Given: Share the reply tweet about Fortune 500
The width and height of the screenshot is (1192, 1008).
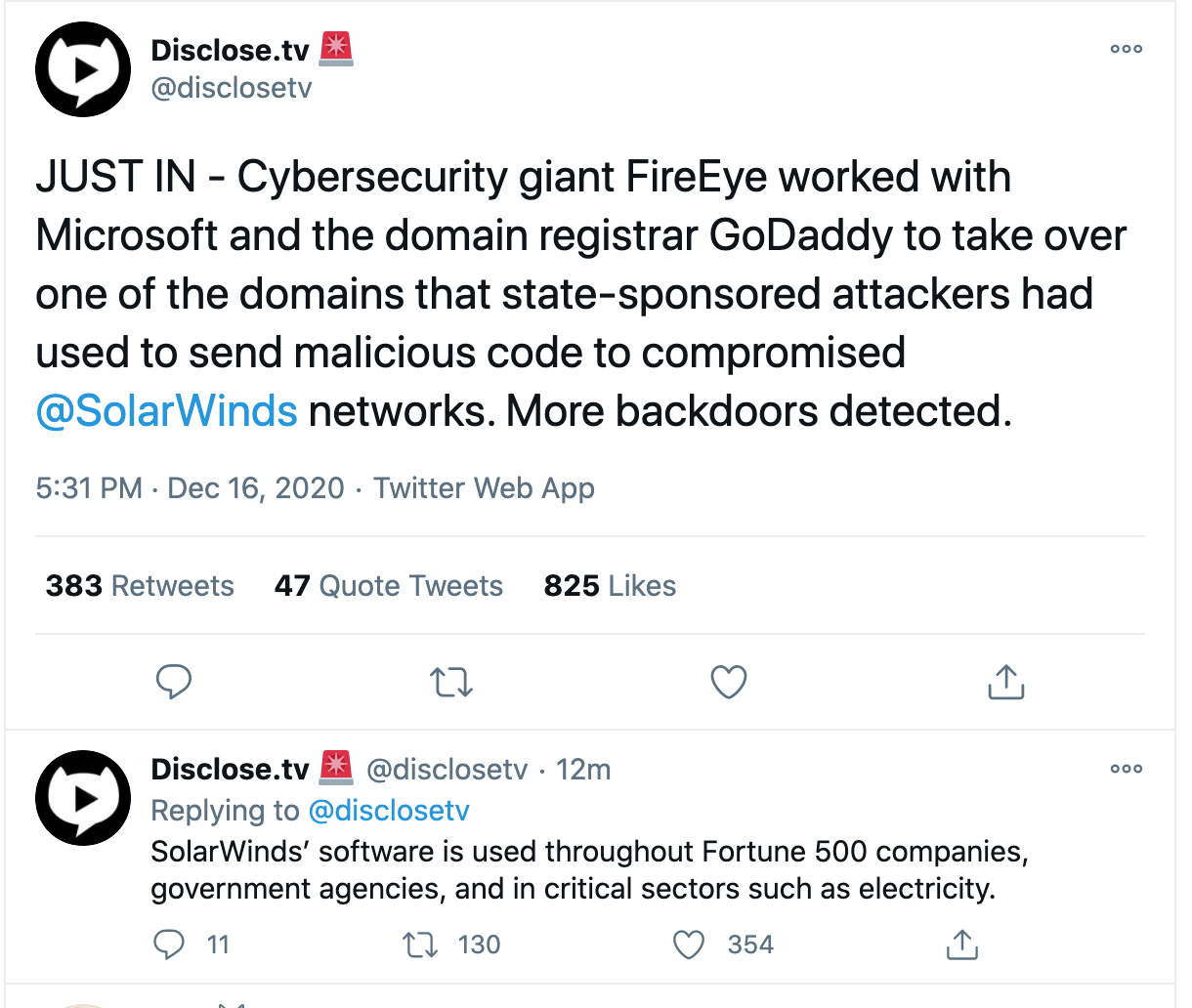Looking at the screenshot, I should point(962,945).
